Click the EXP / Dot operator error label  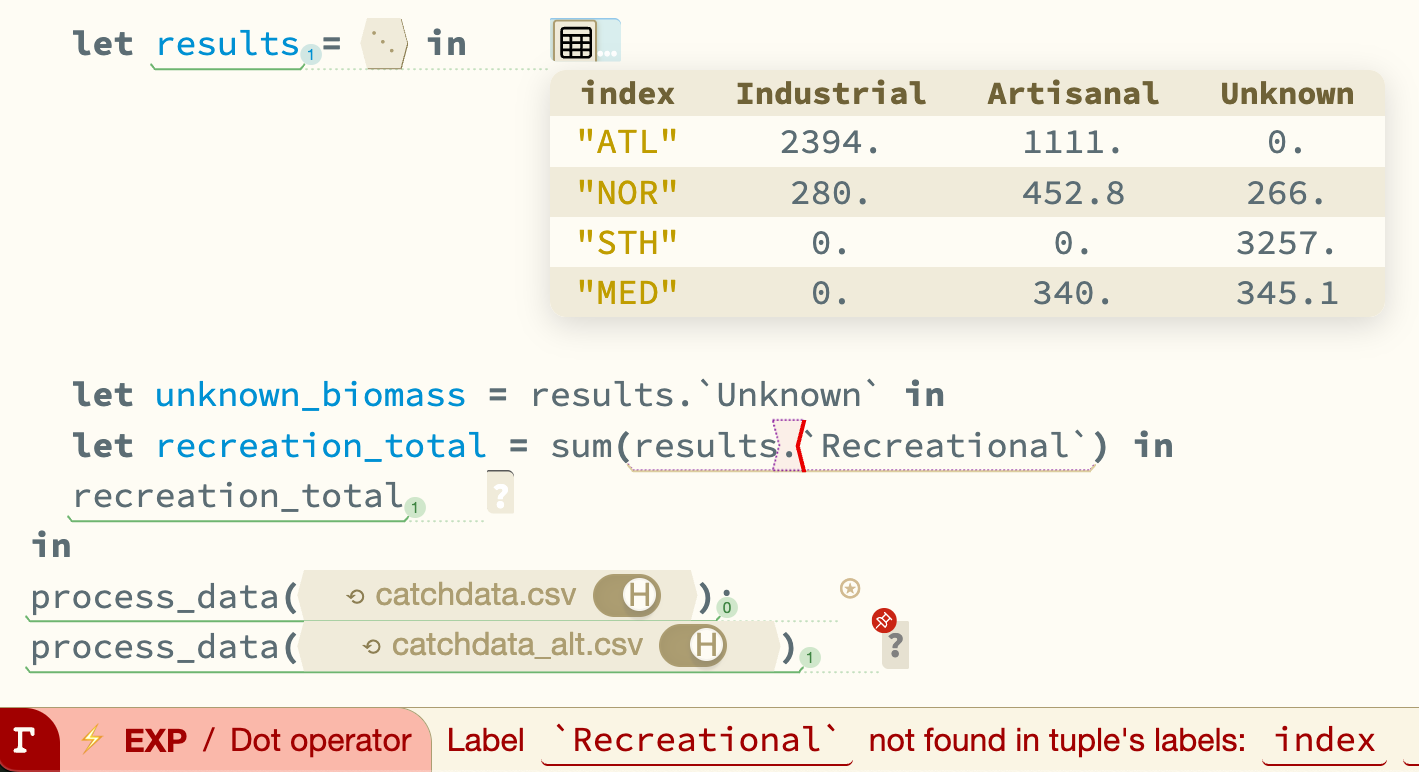pos(268,740)
